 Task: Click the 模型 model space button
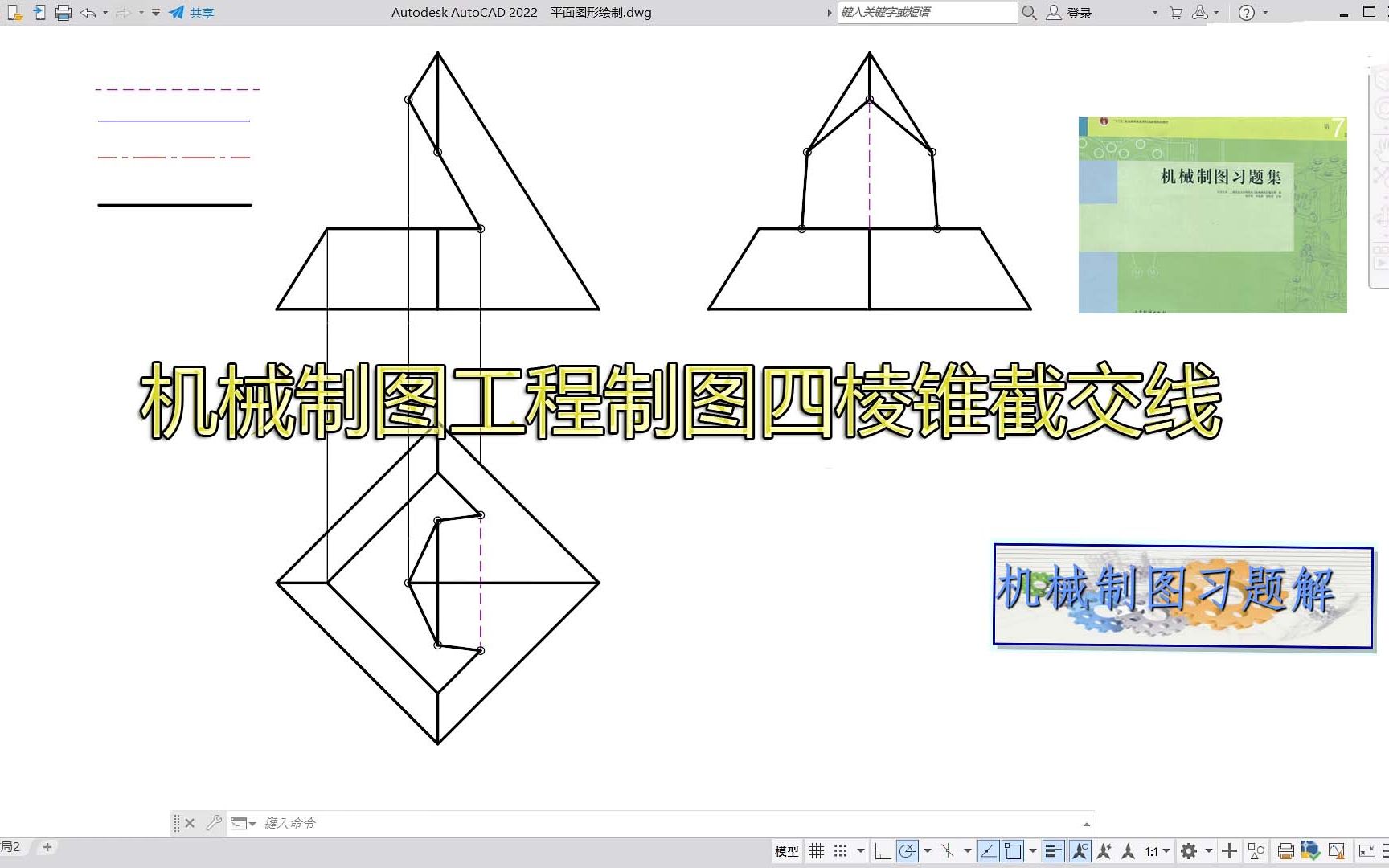pos(786,851)
